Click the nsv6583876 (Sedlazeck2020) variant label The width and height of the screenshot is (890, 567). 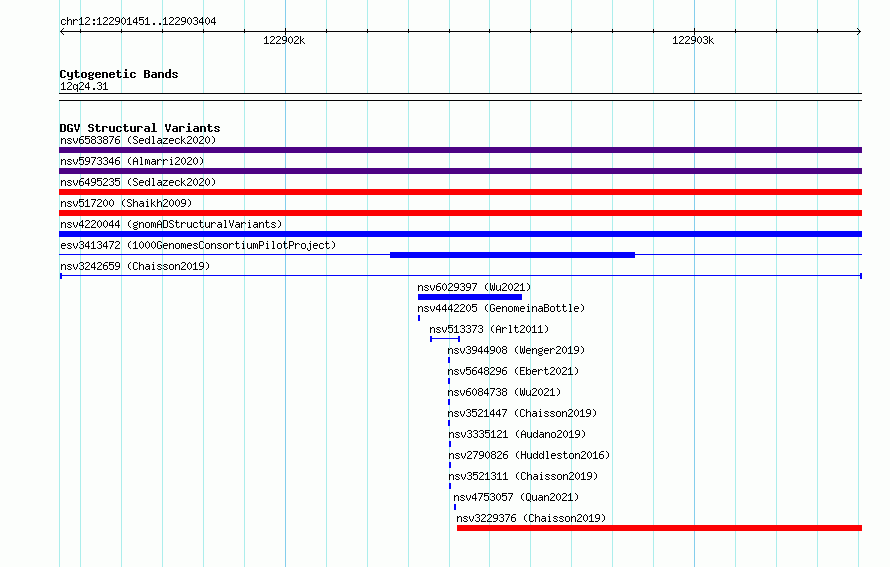pos(138,140)
